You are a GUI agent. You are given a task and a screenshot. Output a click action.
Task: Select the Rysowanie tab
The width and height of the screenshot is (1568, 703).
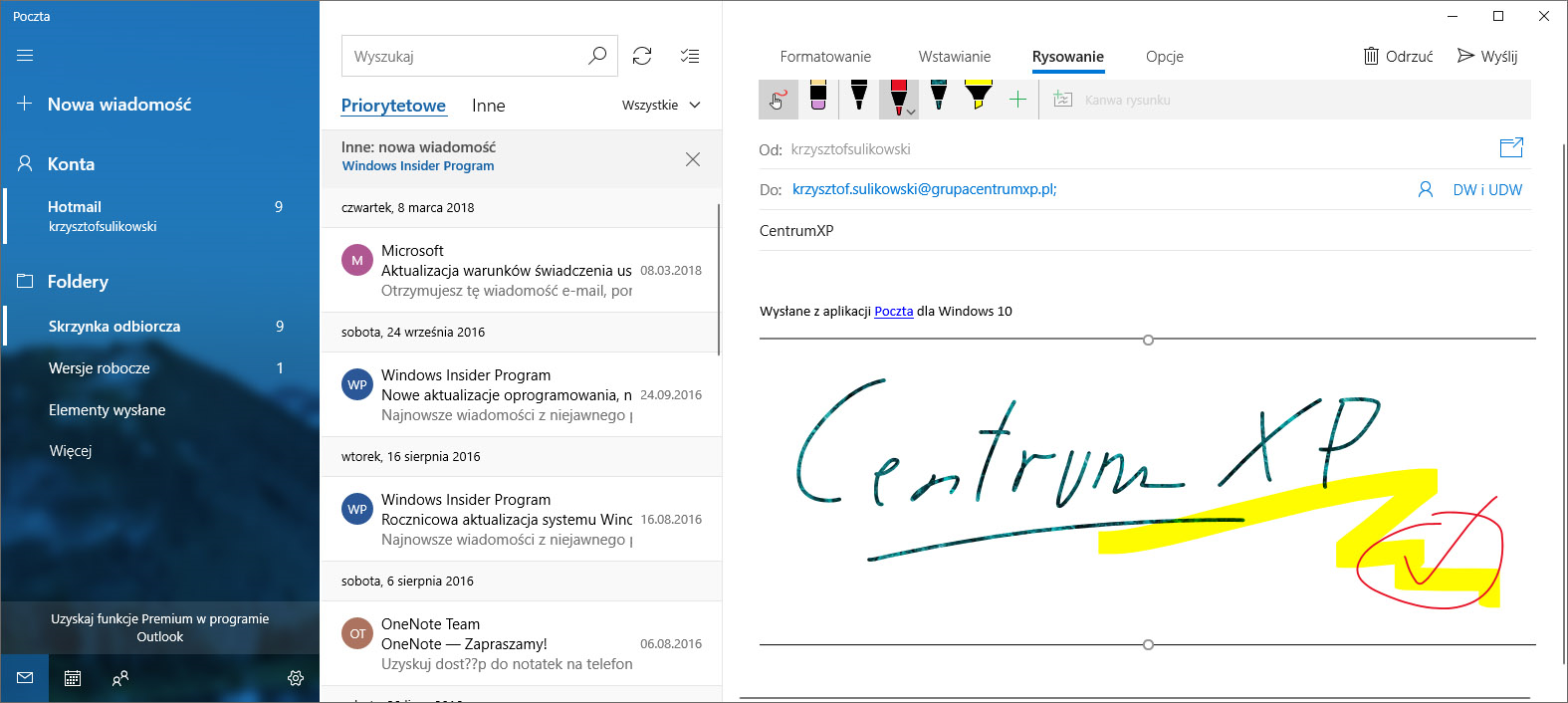tap(1068, 57)
